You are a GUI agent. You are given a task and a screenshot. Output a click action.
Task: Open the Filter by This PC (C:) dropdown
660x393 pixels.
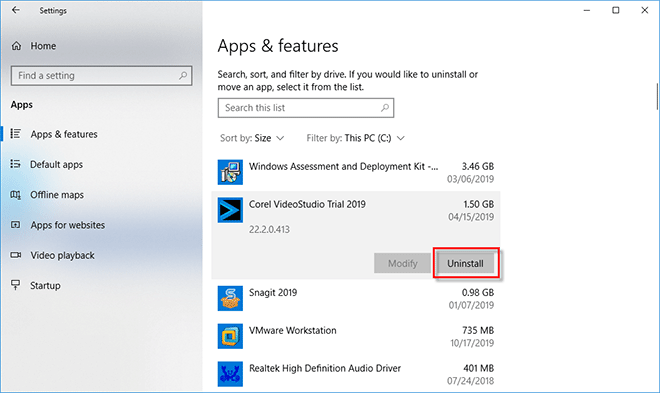coord(355,138)
